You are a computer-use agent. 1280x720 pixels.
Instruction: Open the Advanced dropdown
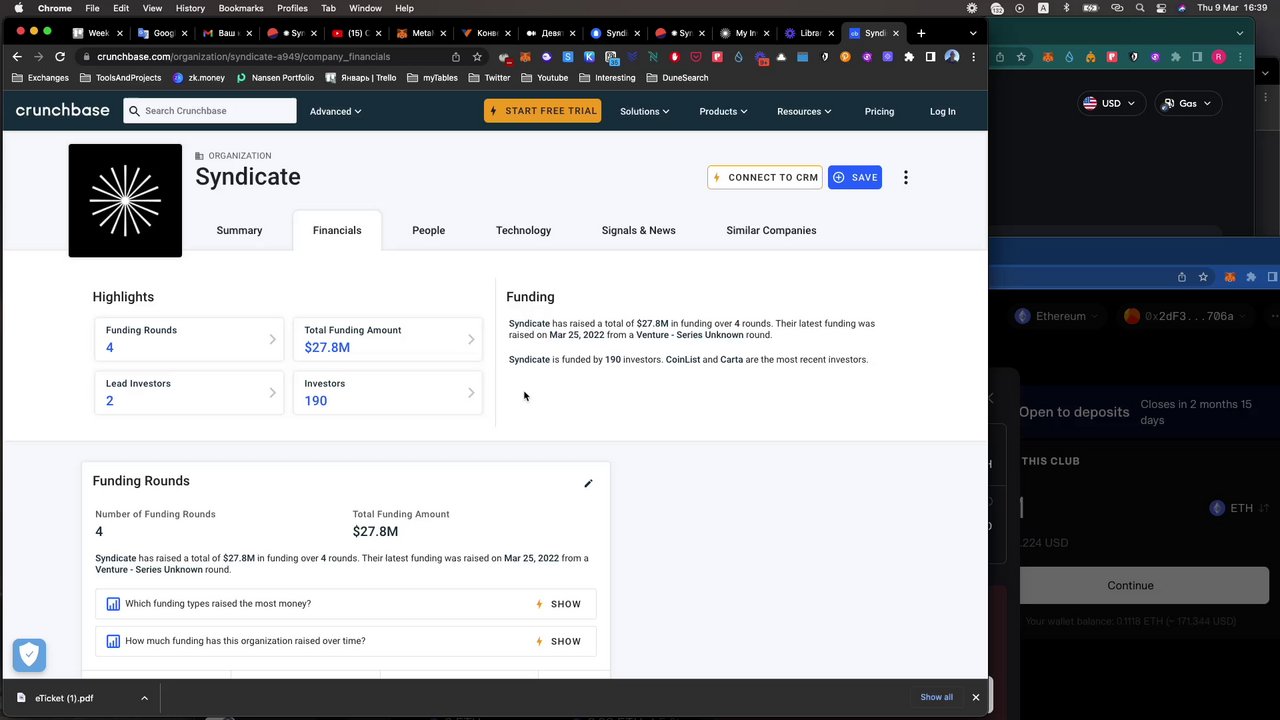335,111
